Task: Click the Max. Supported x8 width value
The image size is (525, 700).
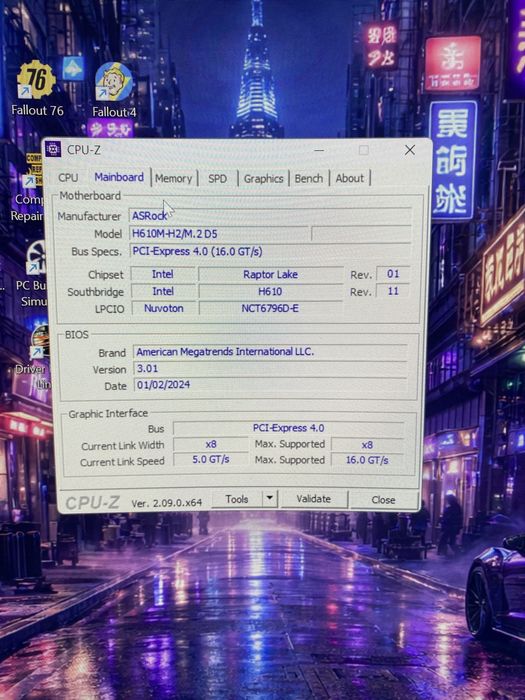Action: (x=367, y=445)
